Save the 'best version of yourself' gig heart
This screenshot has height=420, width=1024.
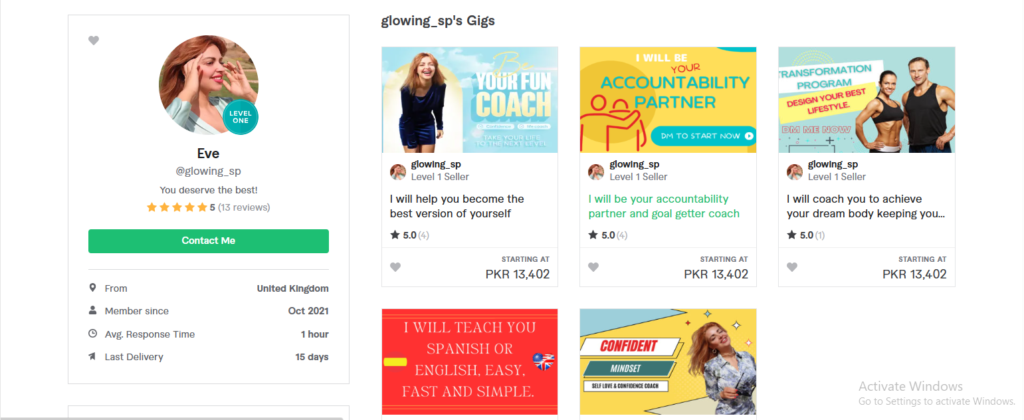tap(395, 267)
